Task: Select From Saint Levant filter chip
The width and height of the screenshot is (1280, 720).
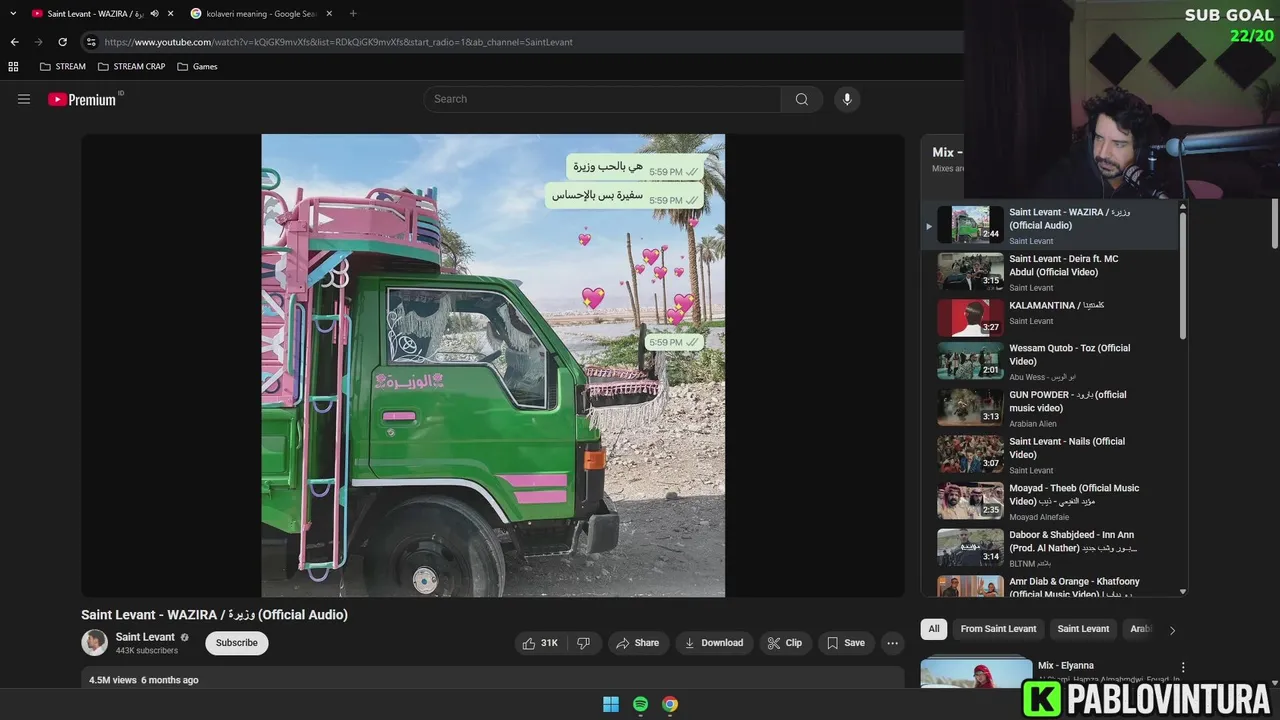Action: click(x=998, y=629)
